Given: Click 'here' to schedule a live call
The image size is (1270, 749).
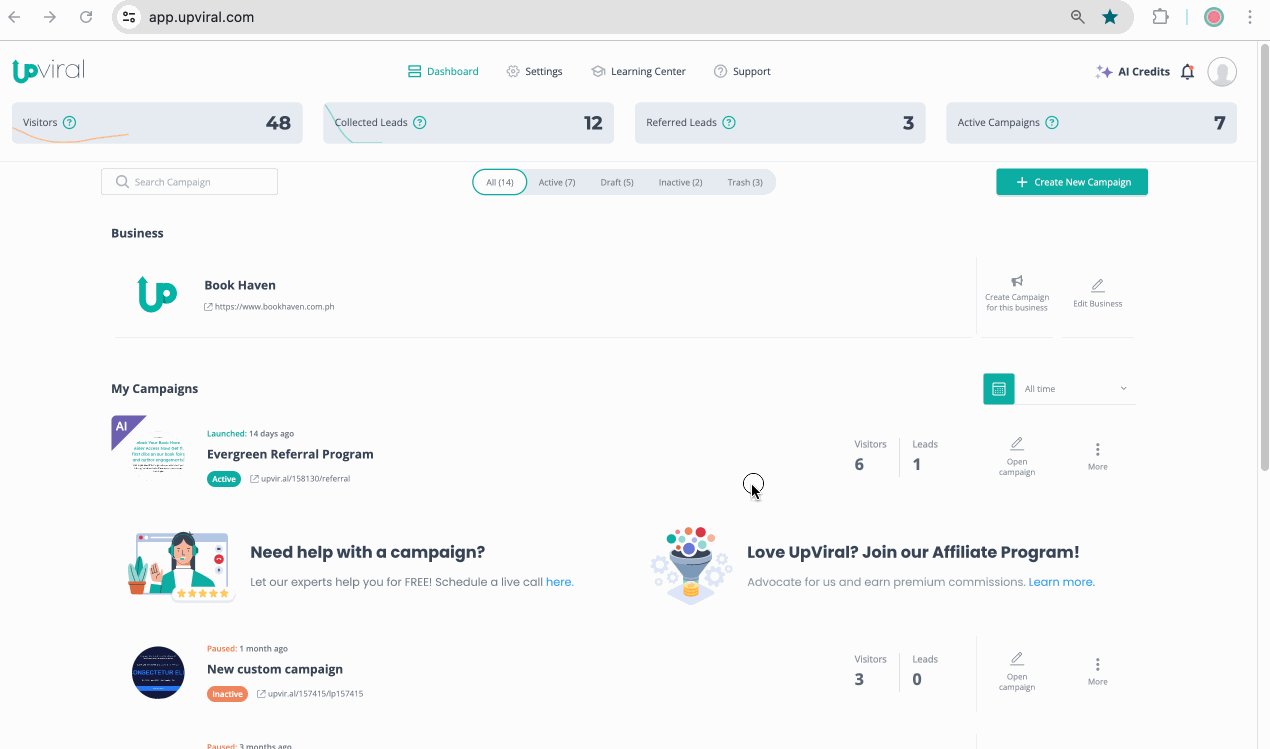Looking at the screenshot, I should pos(559,582).
